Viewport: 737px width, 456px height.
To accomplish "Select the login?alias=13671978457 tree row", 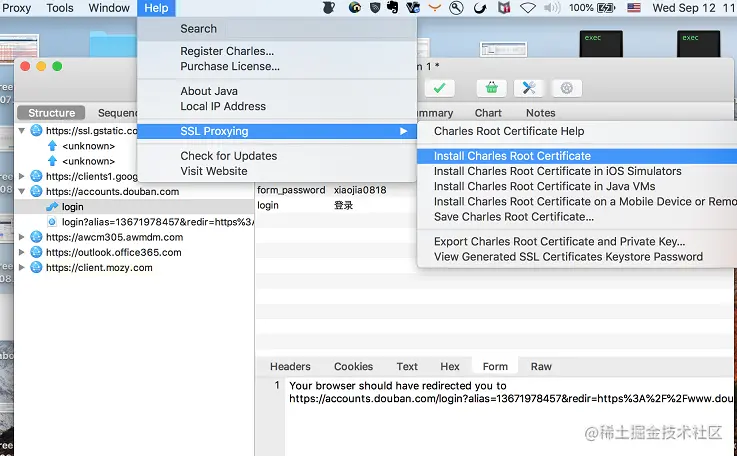I will click(134, 221).
